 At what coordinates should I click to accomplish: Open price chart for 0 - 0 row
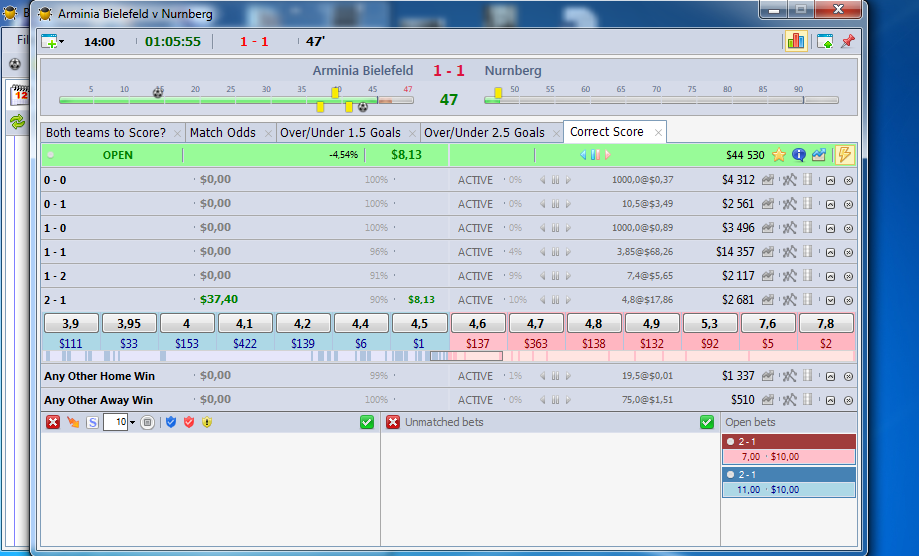pos(767,180)
